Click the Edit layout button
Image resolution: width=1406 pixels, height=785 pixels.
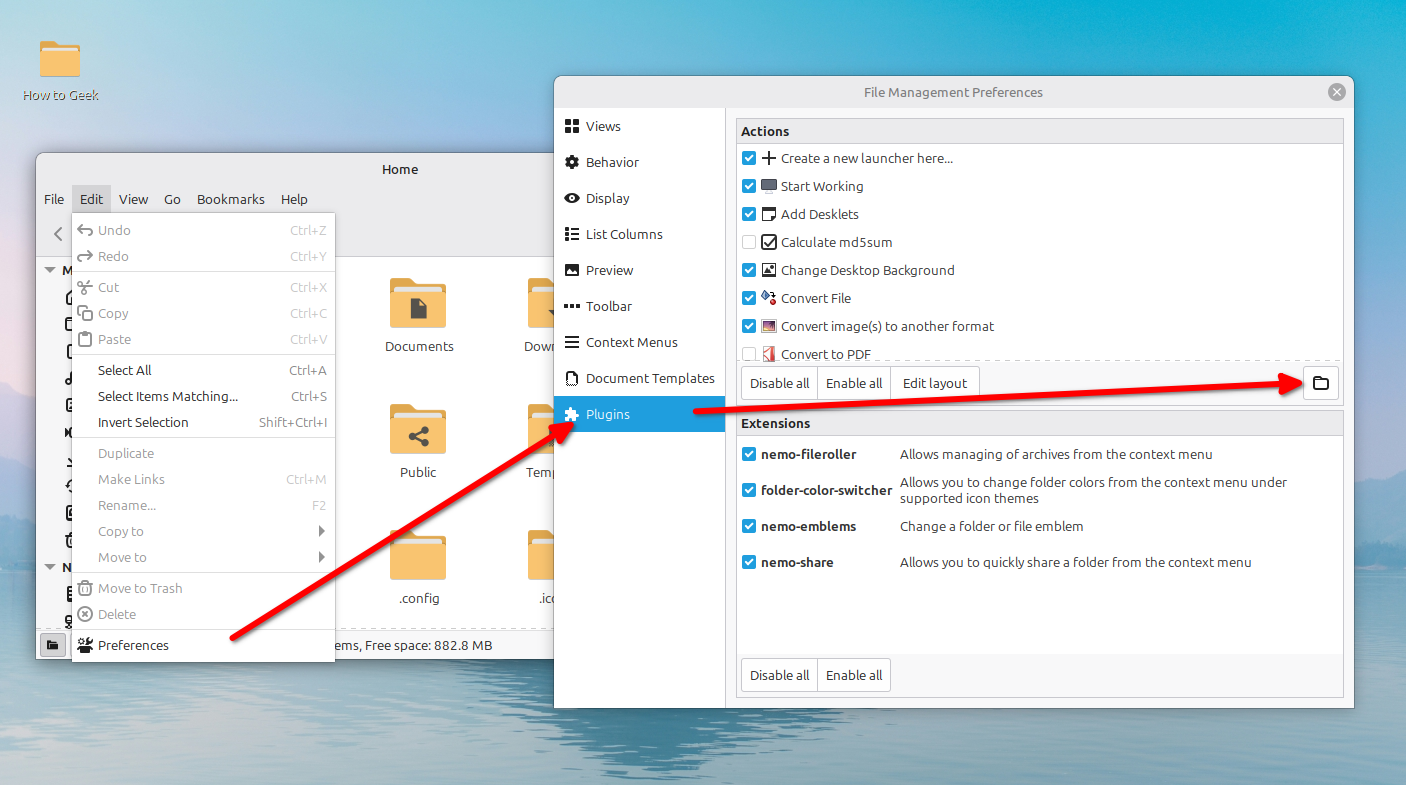(x=935, y=383)
